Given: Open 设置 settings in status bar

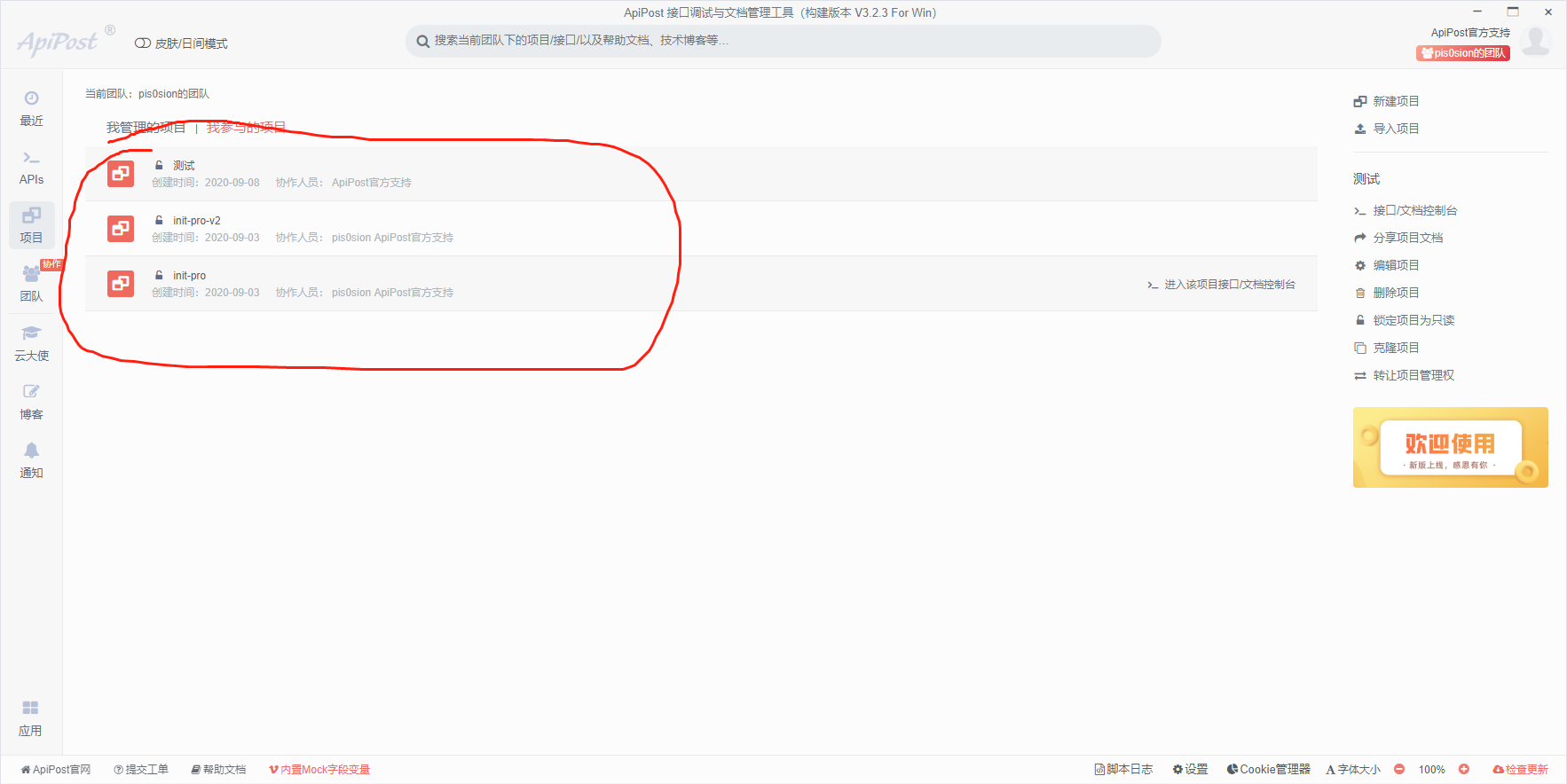Looking at the screenshot, I should [1191, 770].
